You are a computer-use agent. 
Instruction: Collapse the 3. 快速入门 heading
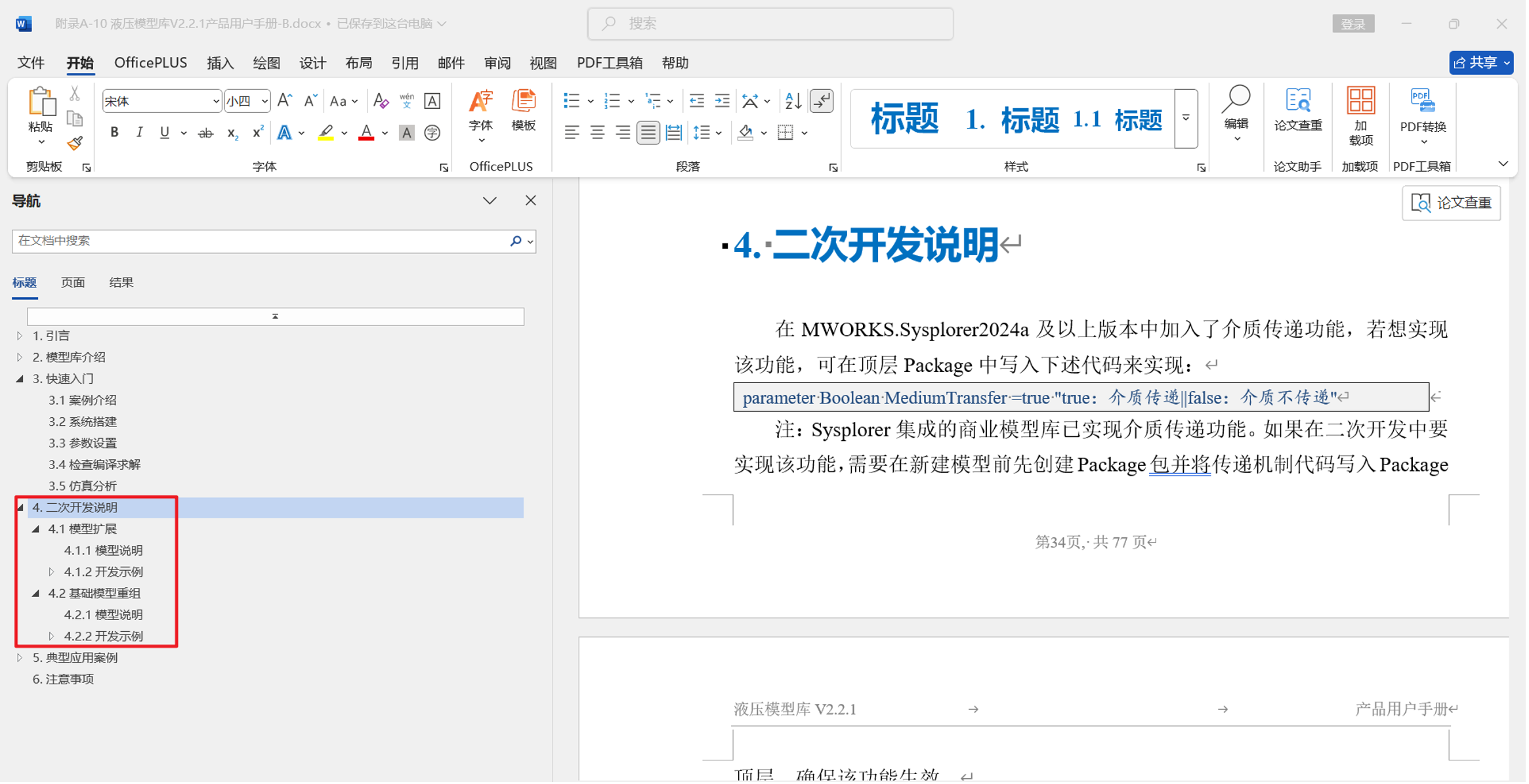pyautogui.click(x=20, y=379)
